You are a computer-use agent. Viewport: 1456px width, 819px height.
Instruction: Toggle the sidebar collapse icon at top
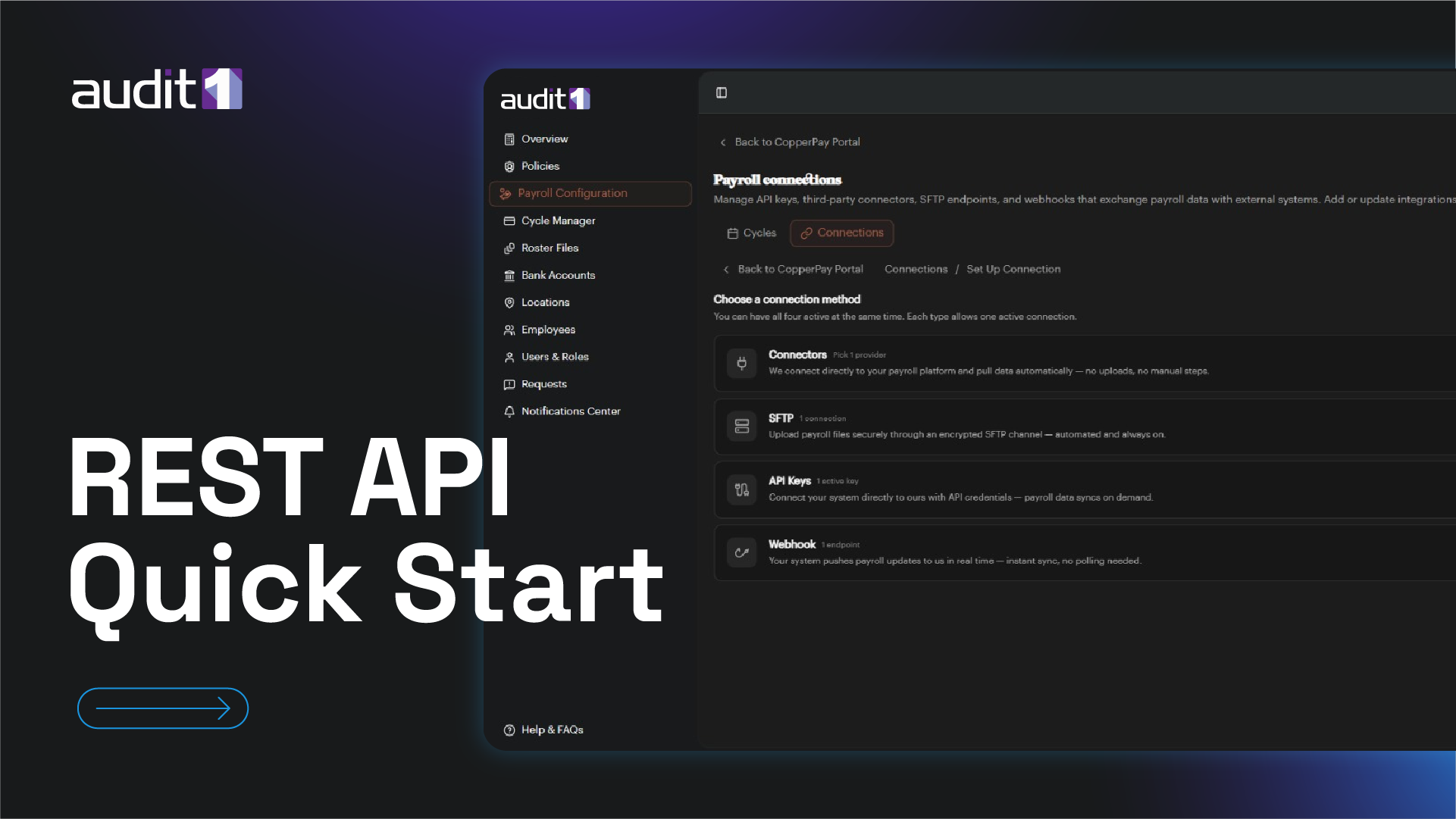(721, 92)
